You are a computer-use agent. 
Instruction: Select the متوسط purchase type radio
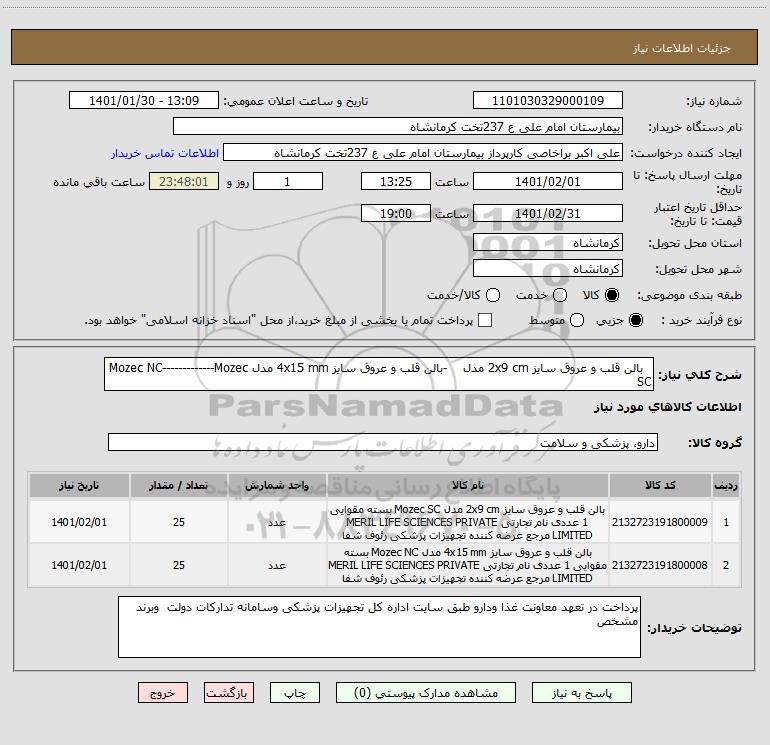577,320
